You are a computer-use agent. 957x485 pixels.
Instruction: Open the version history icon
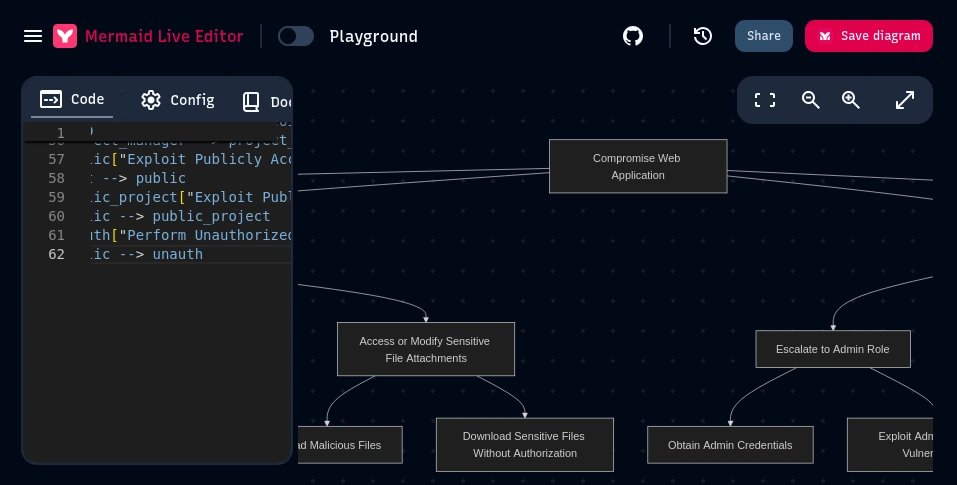(703, 36)
